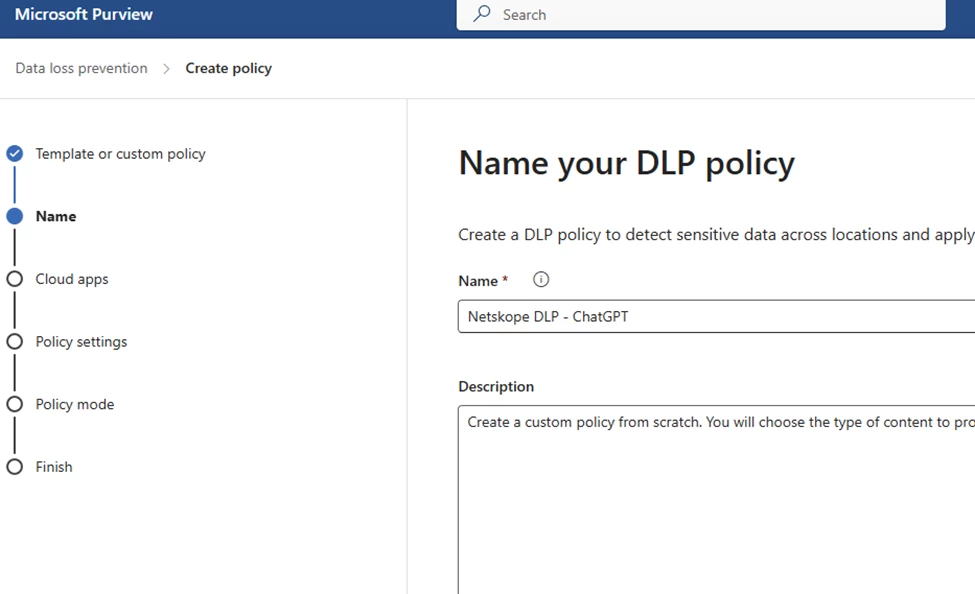Click inside the Description text area
The width and height of the screenshot is (975, 594).
(x=716, y=499)
